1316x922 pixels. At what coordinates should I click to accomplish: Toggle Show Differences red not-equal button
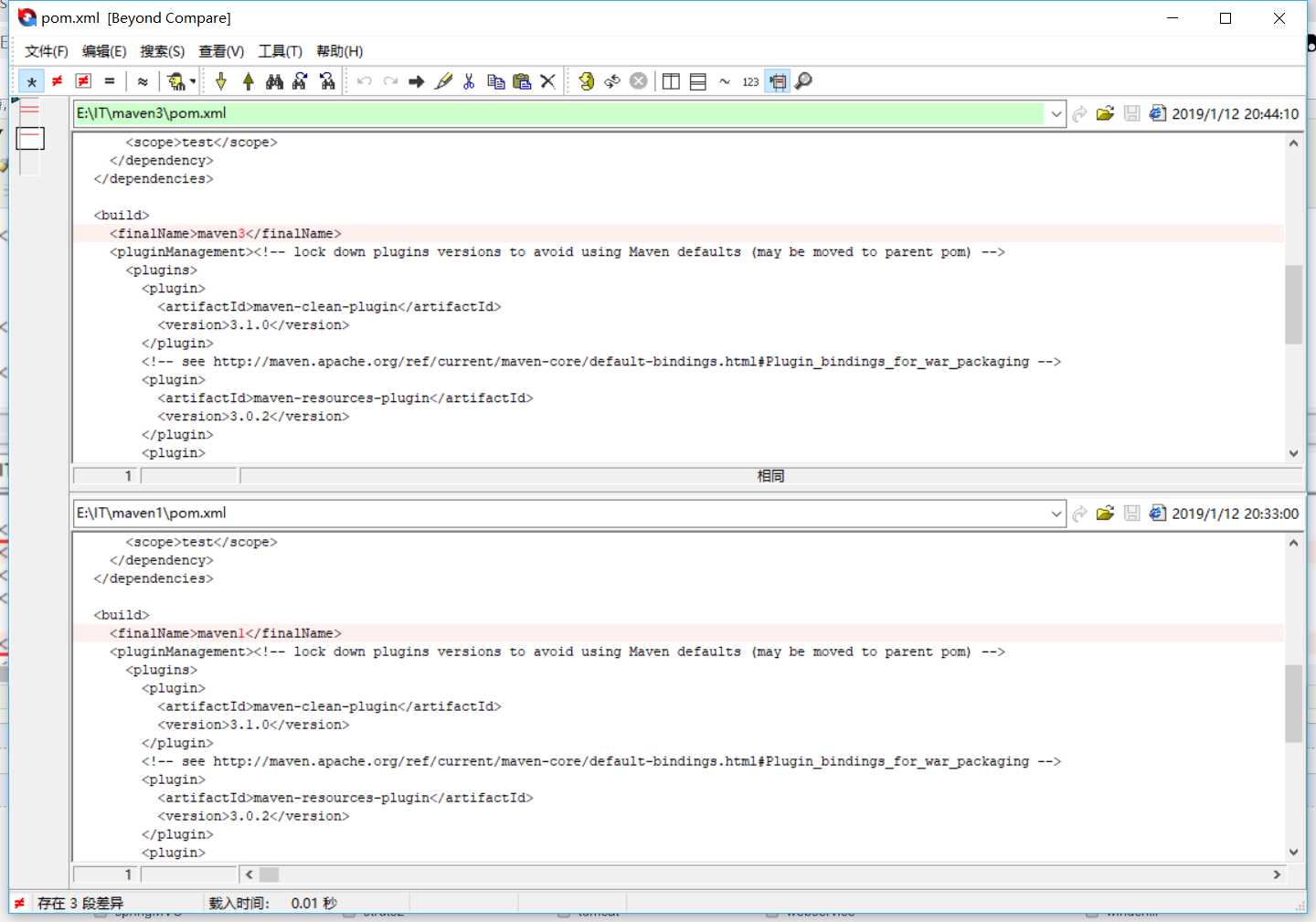click(58, 81)
